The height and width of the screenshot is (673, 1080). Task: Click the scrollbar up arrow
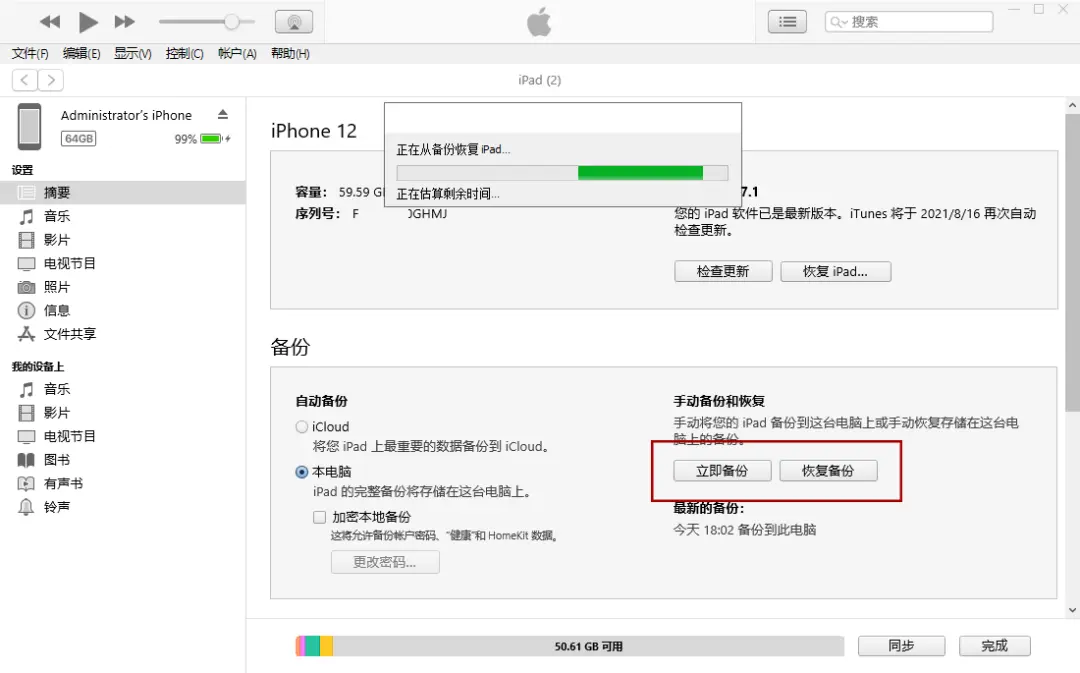1072,105
